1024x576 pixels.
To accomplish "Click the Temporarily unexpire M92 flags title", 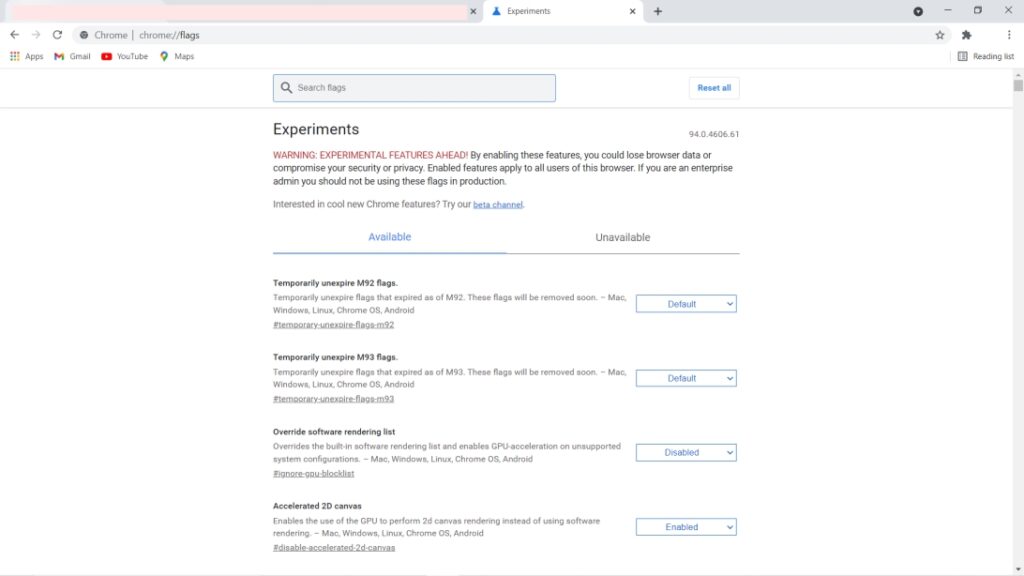I will click(335, 283).
